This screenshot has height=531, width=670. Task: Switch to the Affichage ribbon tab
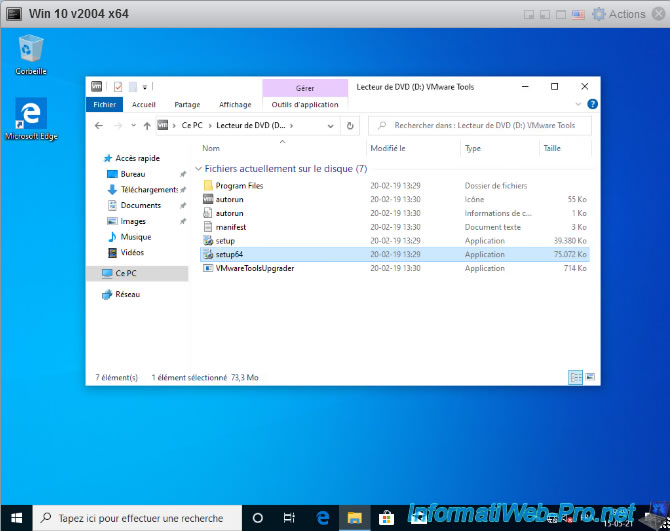click(x=235, y=104)
